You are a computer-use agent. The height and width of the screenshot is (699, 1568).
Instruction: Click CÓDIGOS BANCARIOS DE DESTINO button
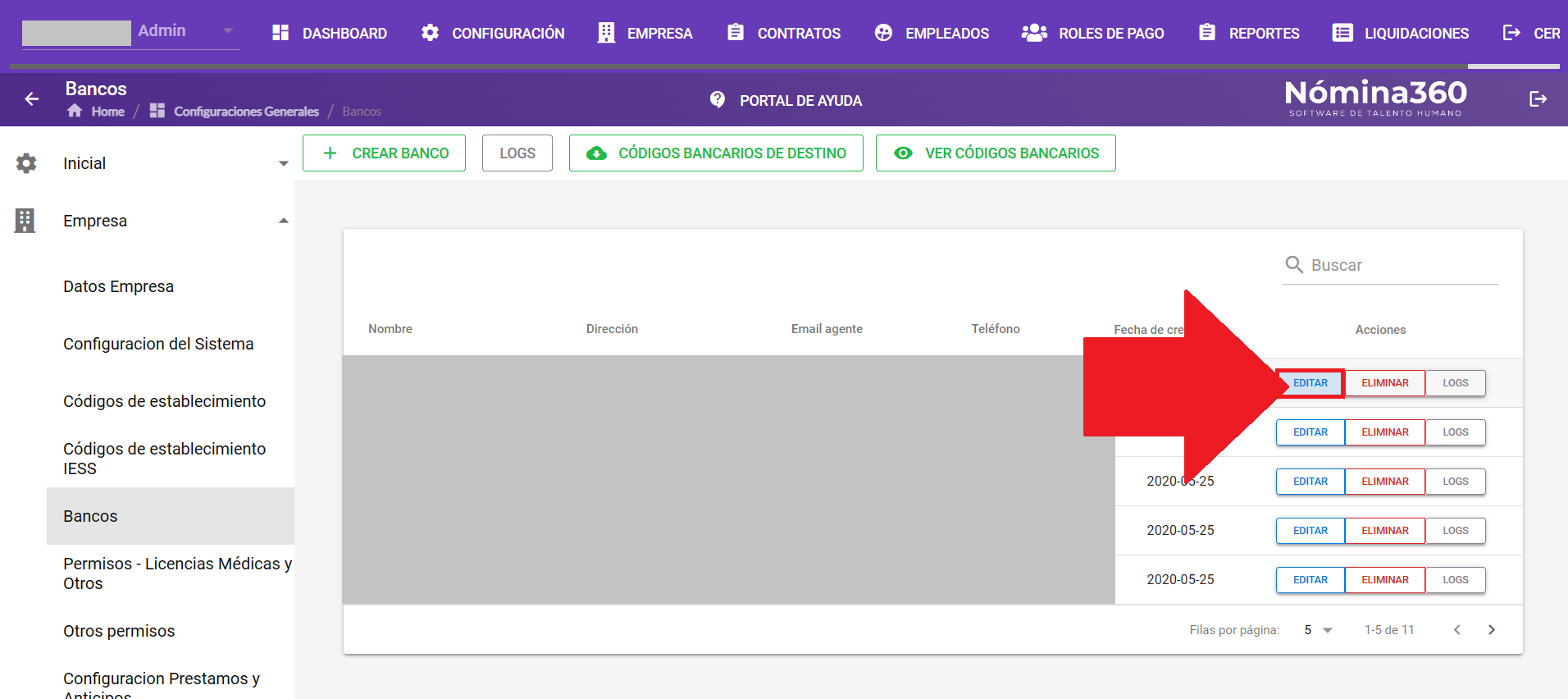coord(716,153)
